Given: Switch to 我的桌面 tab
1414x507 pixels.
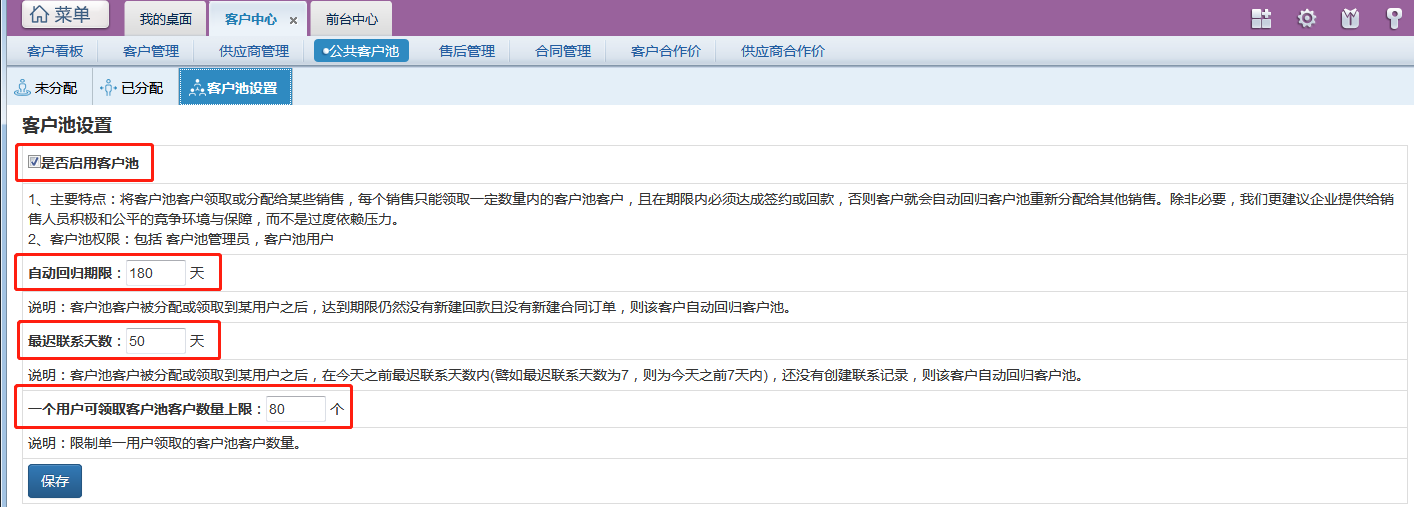Looking at the screenshot, I should click(x=165, y=20).
